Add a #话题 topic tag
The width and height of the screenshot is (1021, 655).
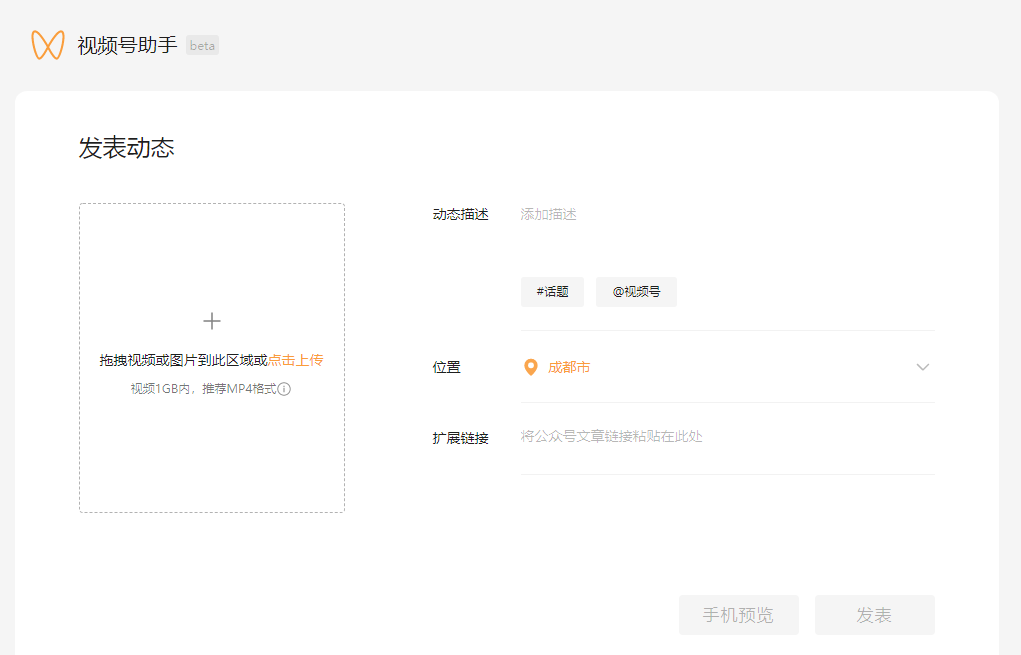[552, 292]
